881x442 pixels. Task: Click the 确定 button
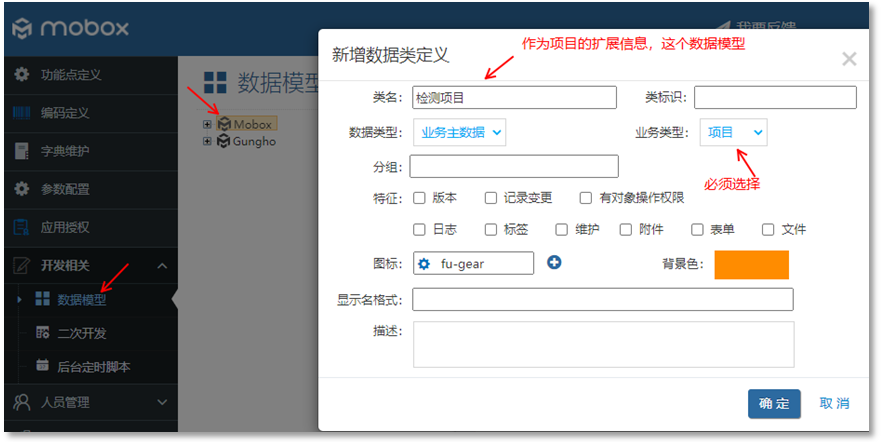click(x=774, y=403)
